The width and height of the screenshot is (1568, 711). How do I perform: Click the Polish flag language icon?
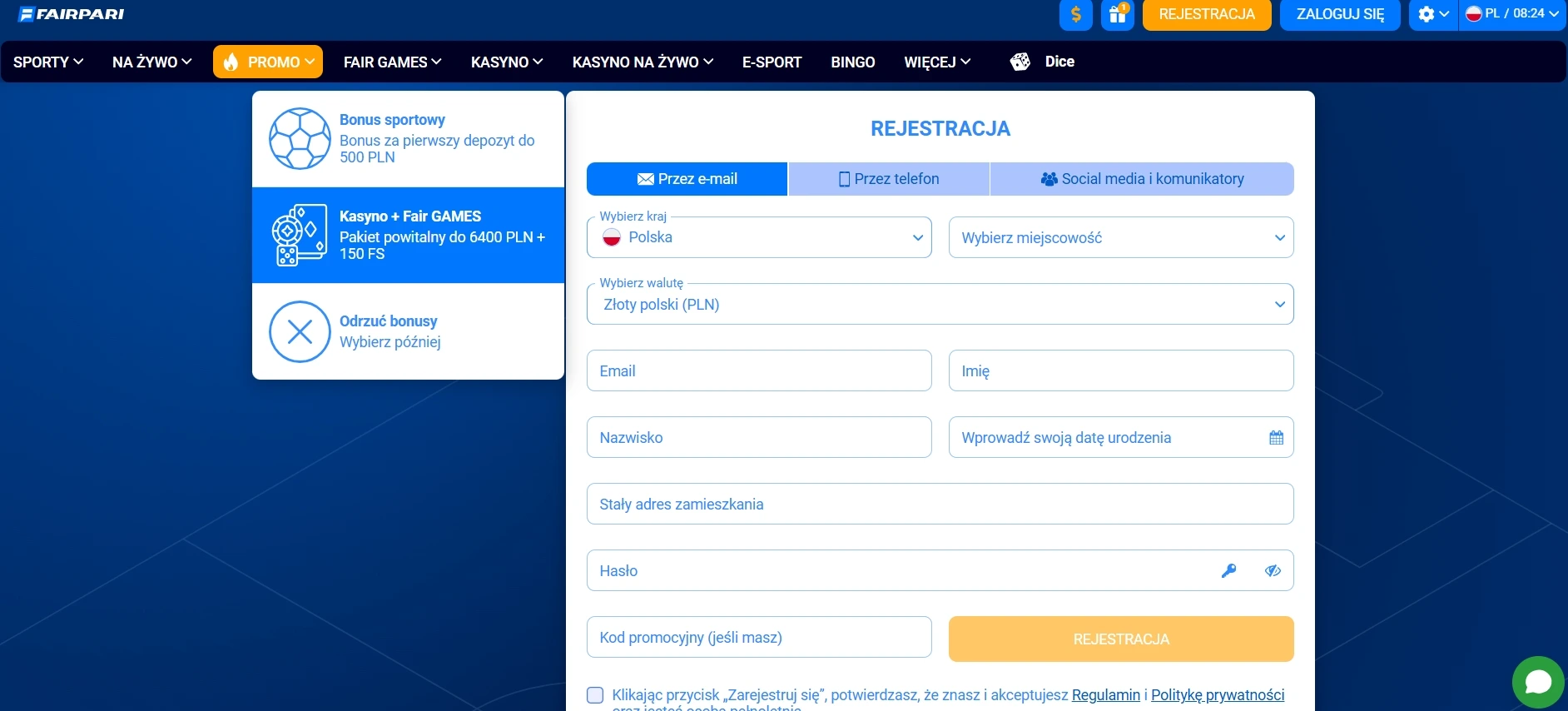click(x=1474, y=13)
